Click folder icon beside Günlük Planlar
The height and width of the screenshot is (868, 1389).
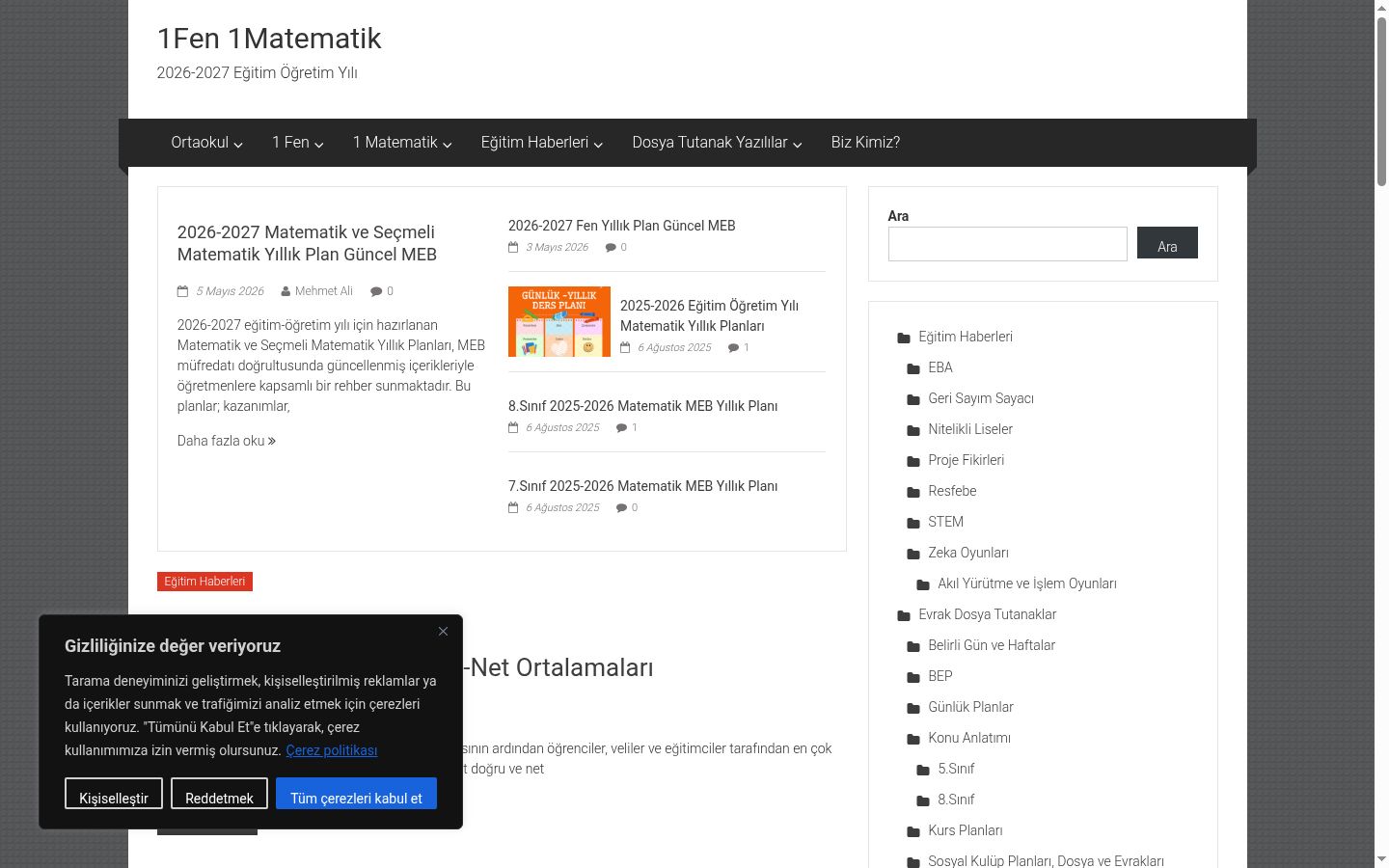[913, 708]
